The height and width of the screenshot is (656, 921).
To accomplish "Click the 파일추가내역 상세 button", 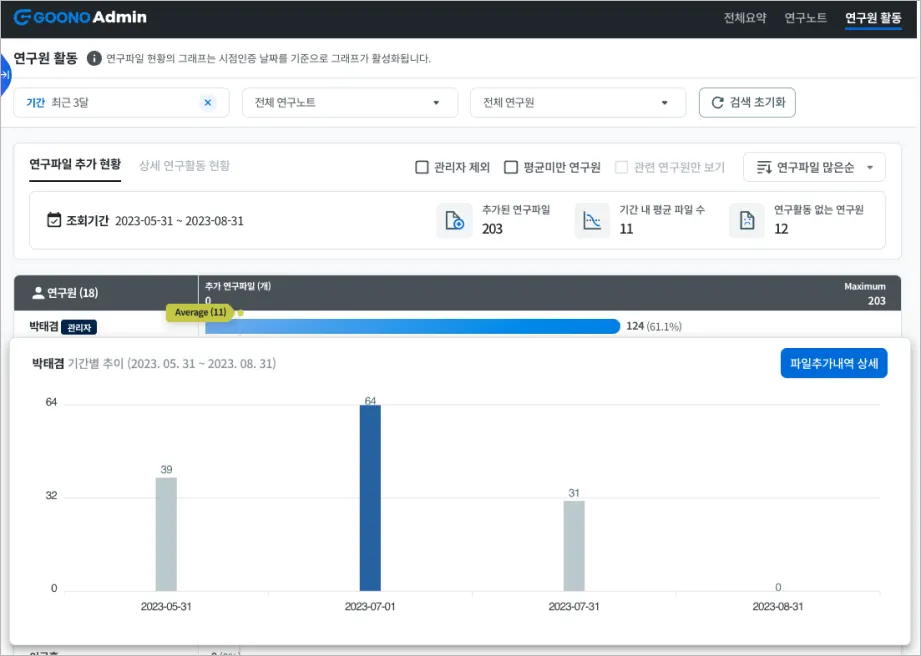I will coord(834,363).
